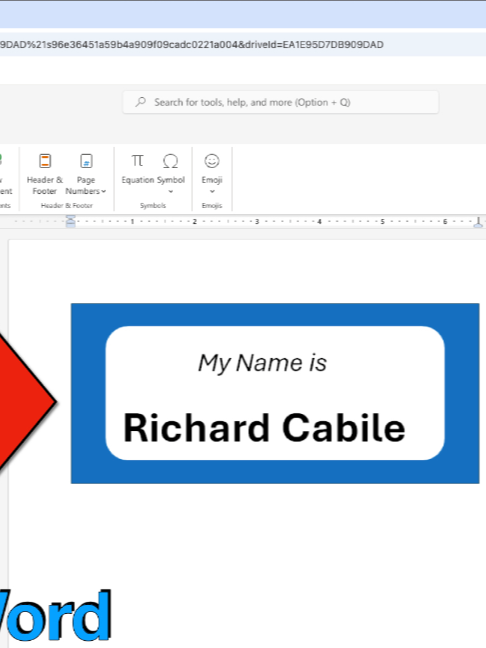
Task: Click the 'My Name is' text
Action: tap(262, 363)
